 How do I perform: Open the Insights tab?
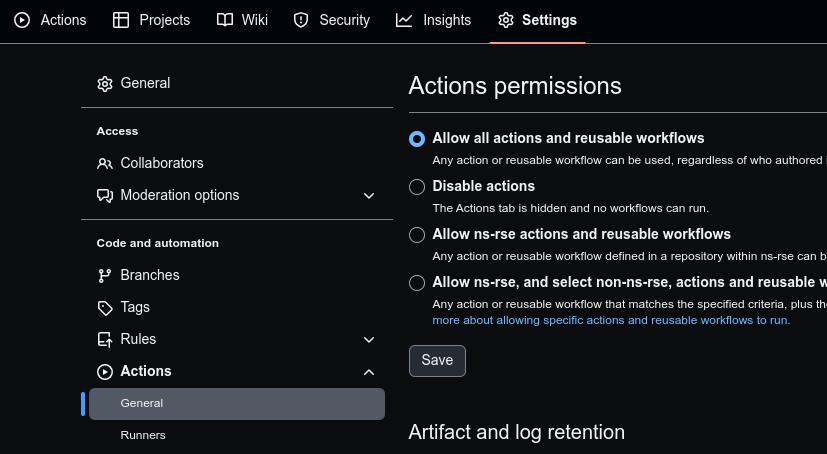coord(434,20)
